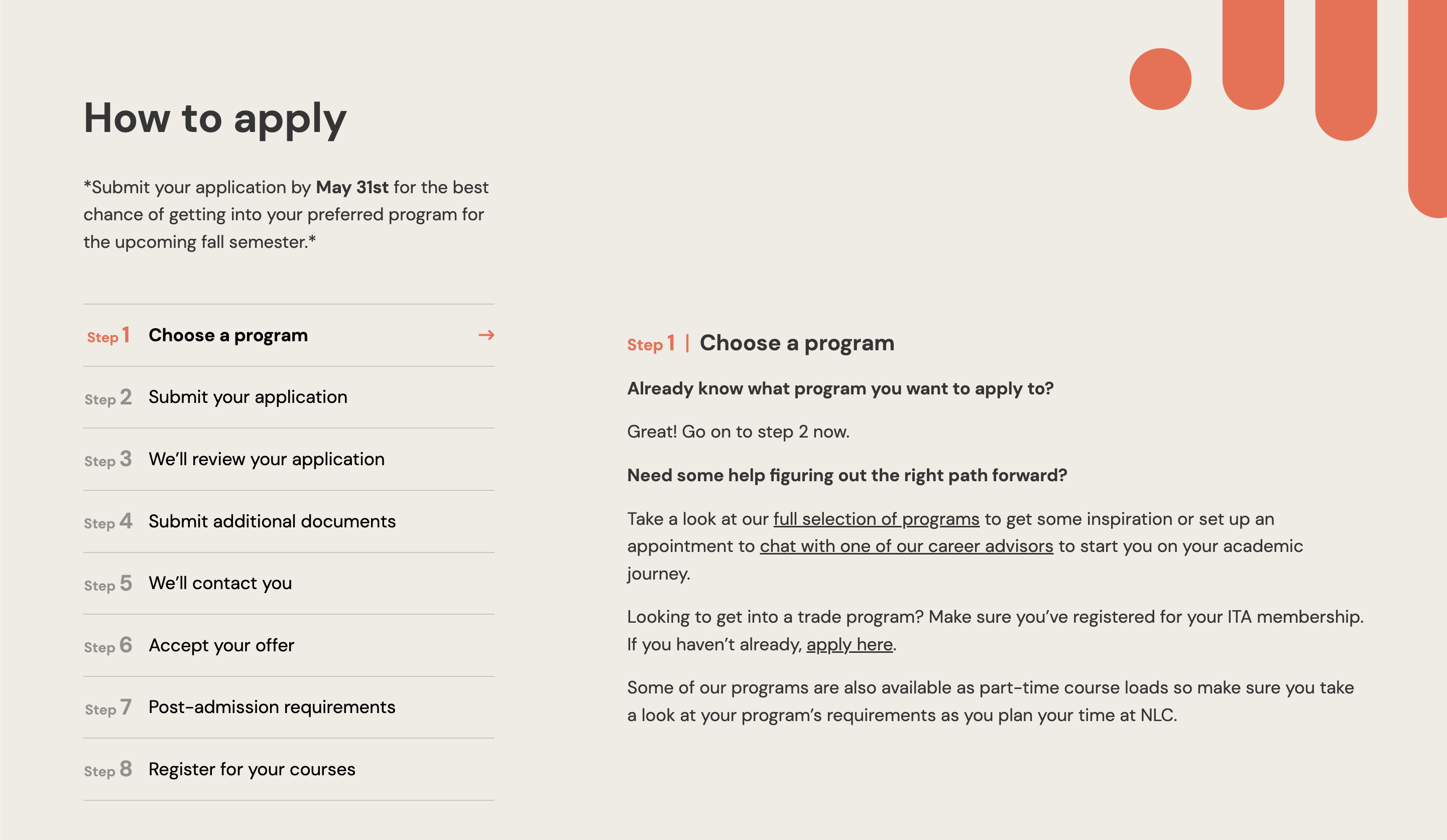Click the How to apply heading
The width and height of the screenshot is (1447, 840).
click(x=215, y=118)
